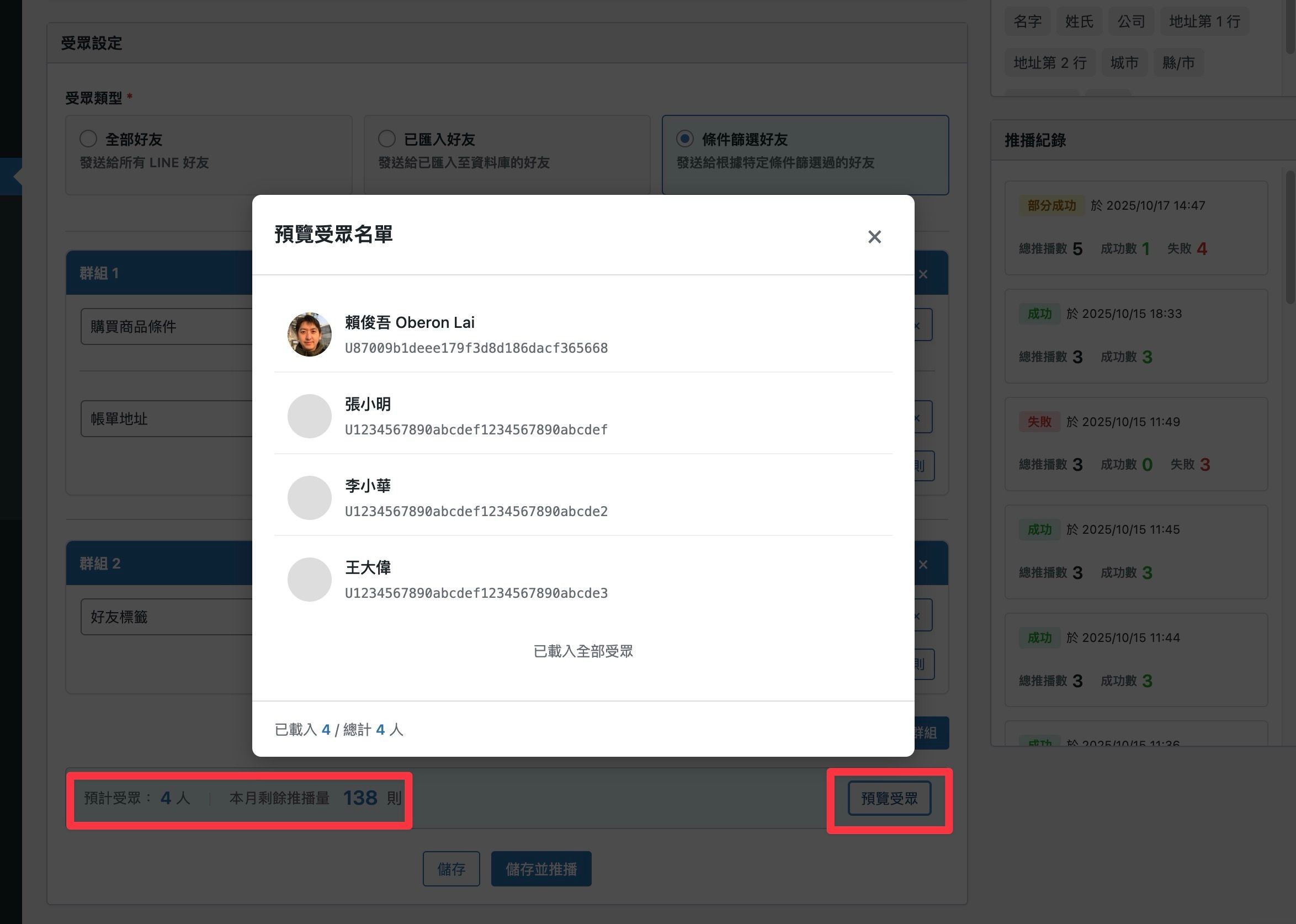Click the 預覽受眾 button
Screen dimensions: 1296x924
889,798
